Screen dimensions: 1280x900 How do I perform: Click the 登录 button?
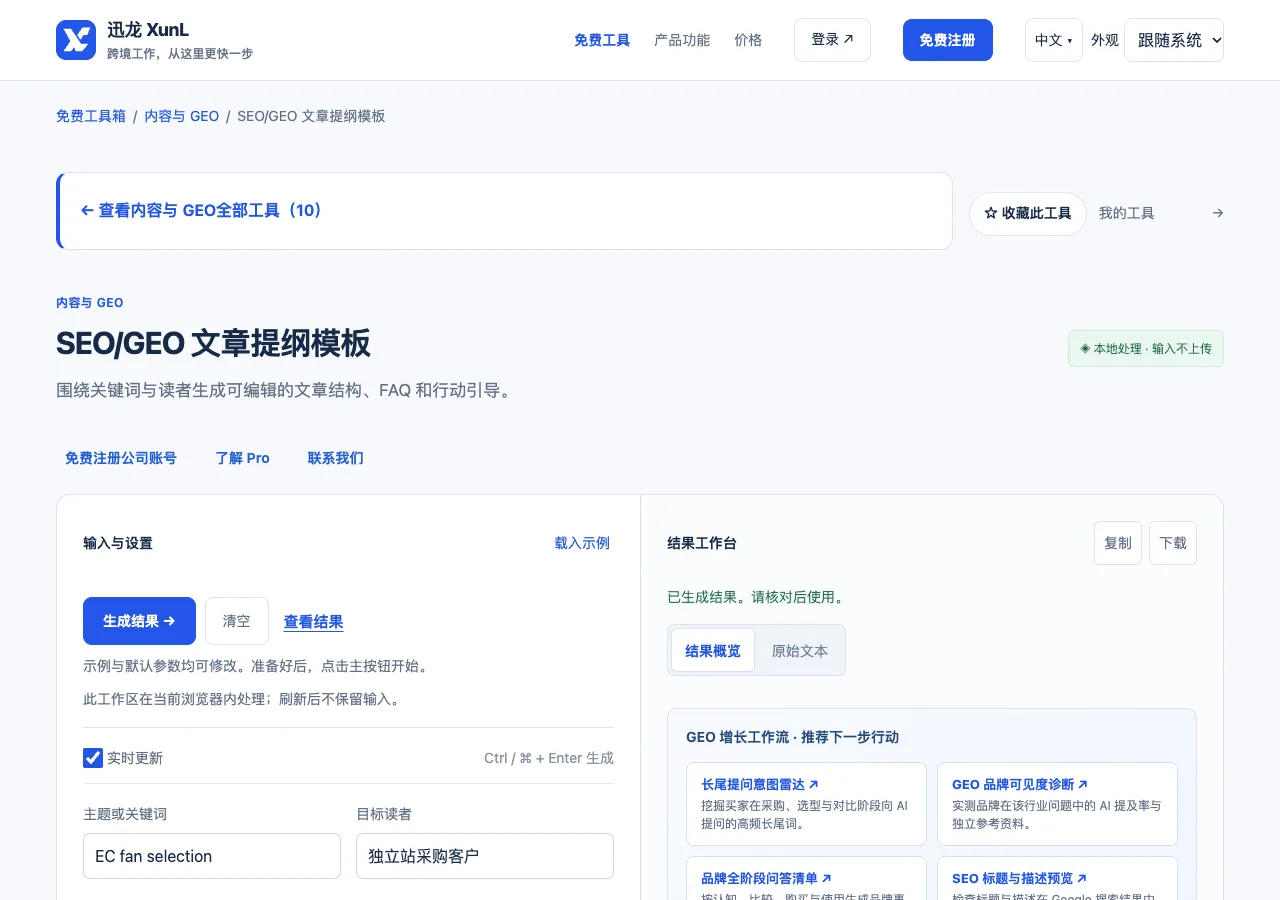pos(832,40)
